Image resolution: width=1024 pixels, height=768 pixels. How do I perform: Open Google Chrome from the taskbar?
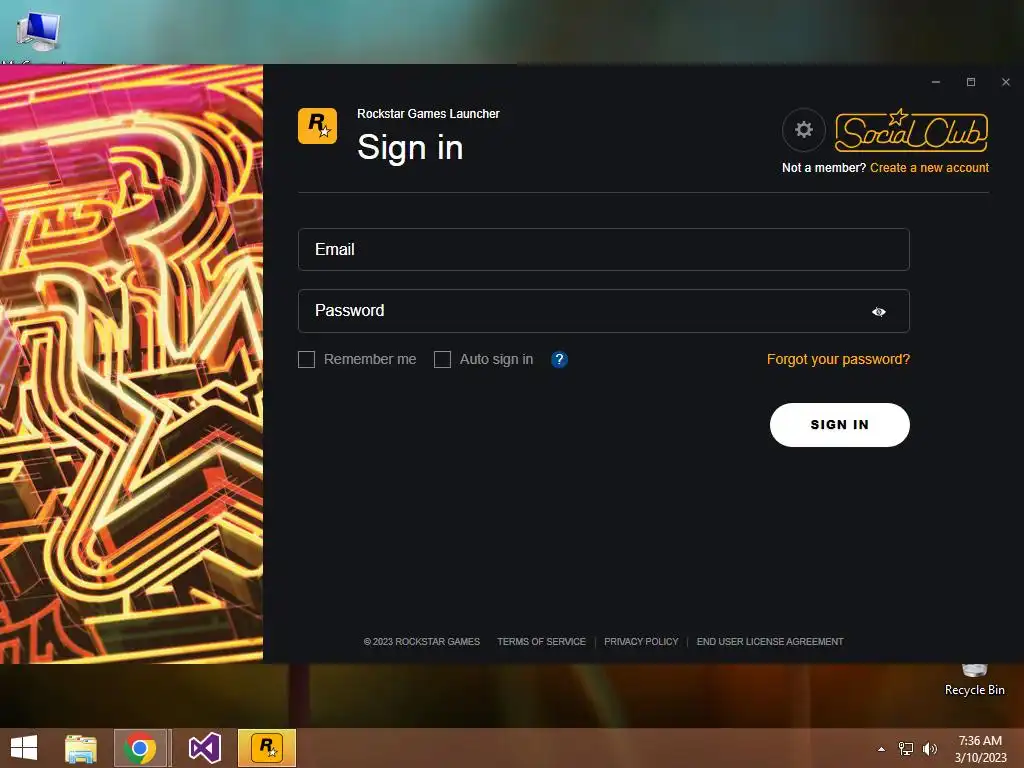point(140,748)
